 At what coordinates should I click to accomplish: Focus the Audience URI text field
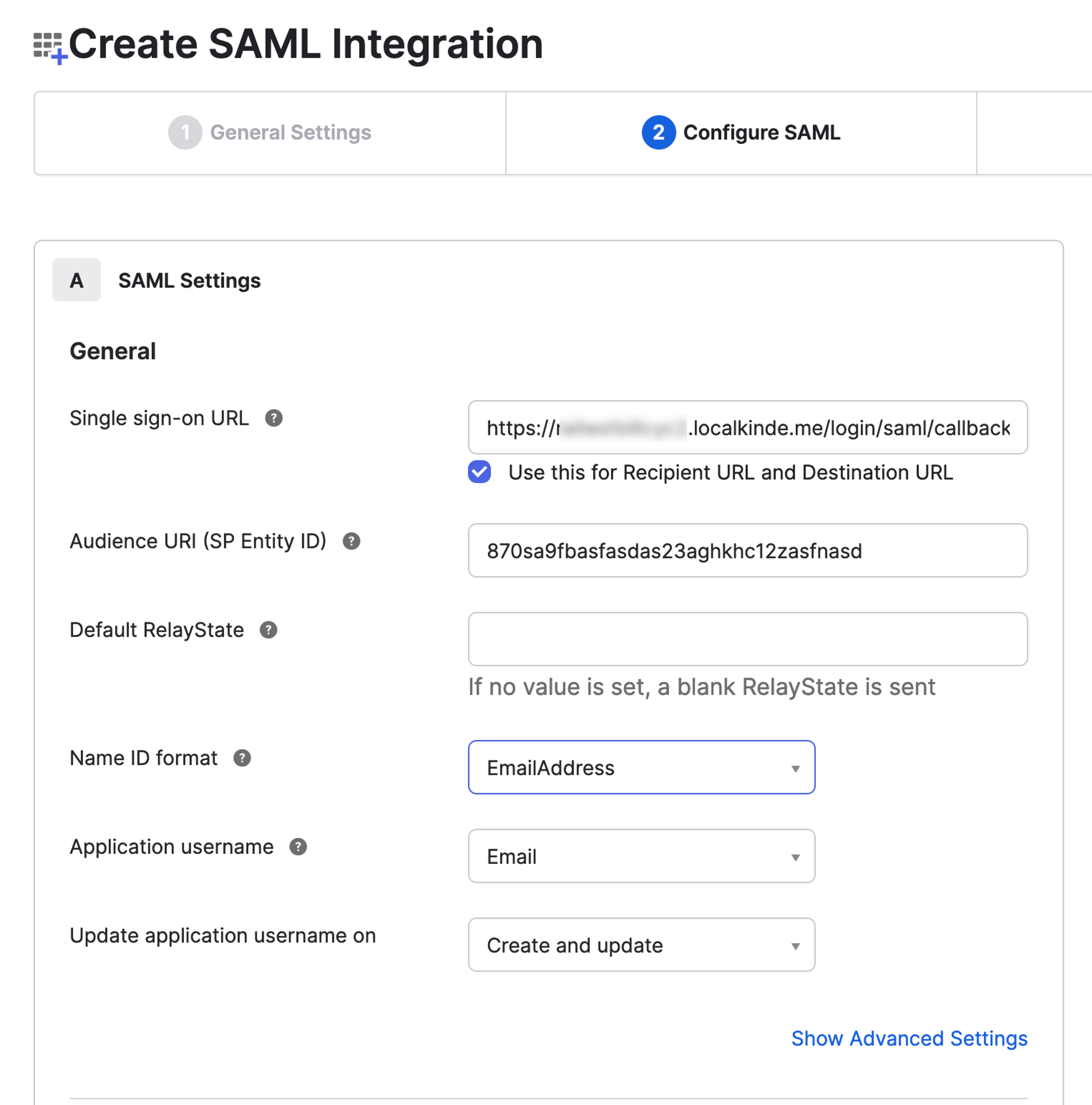[747, 550]
